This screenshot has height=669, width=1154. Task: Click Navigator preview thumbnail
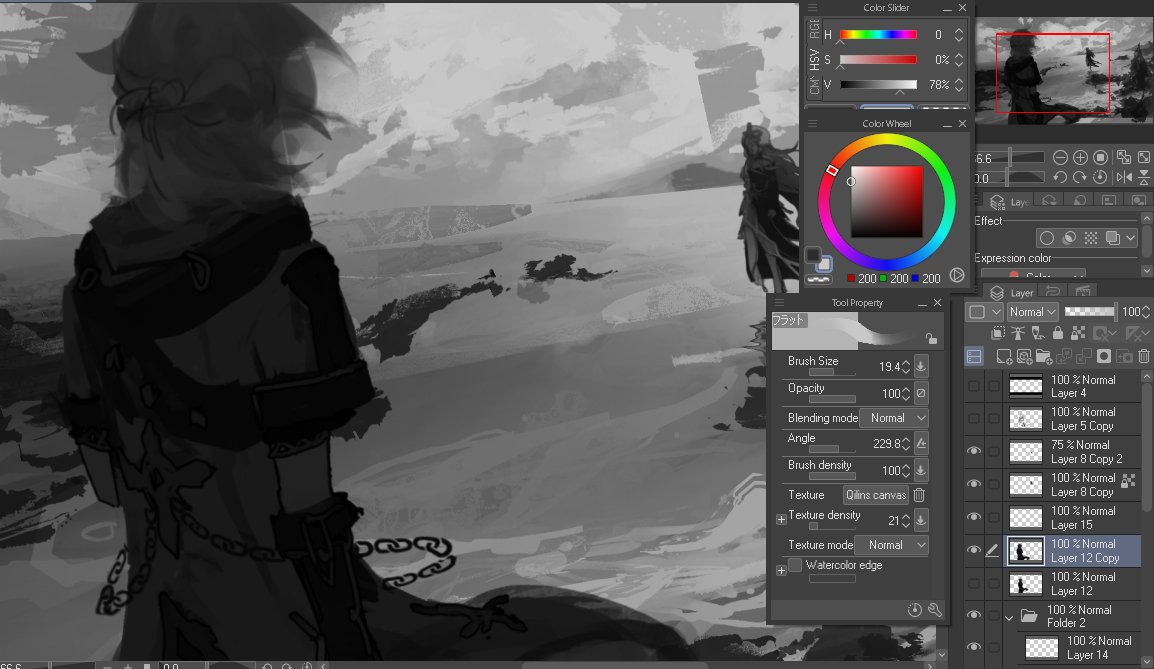[x=1064, y=69]
